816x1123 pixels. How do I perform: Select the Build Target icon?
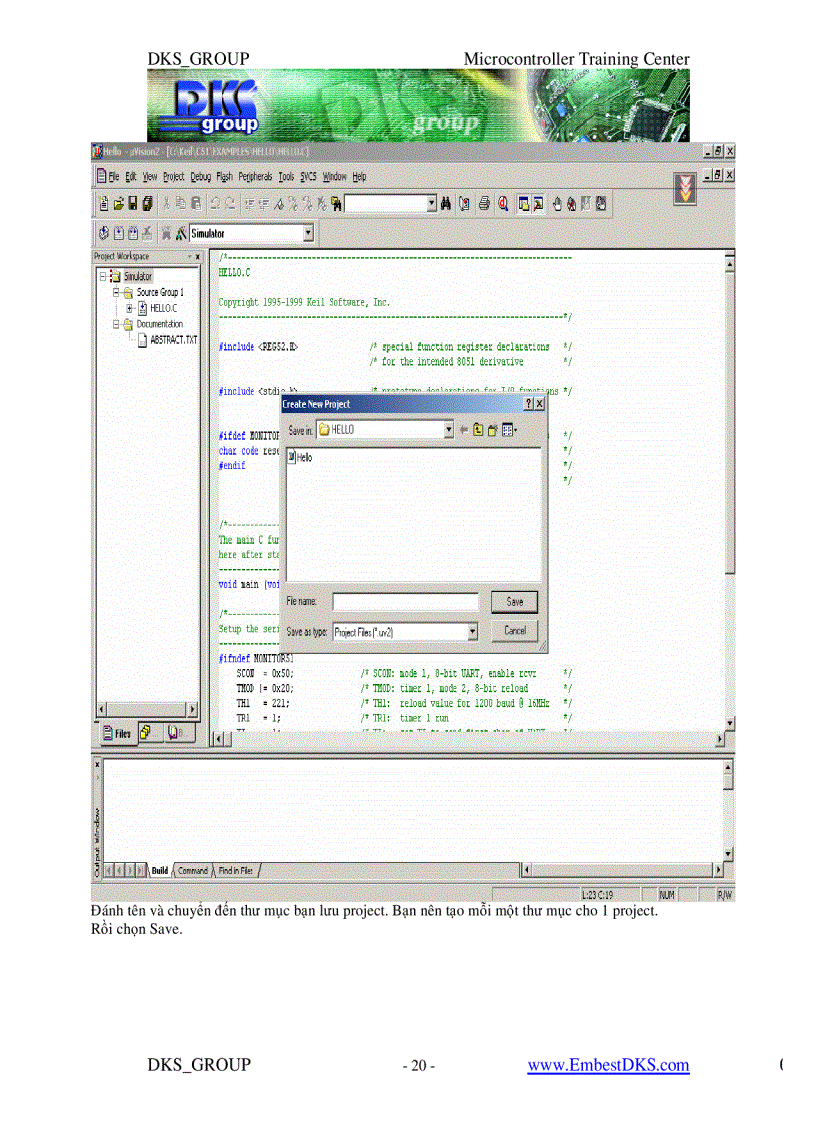(x=117, y=232)
